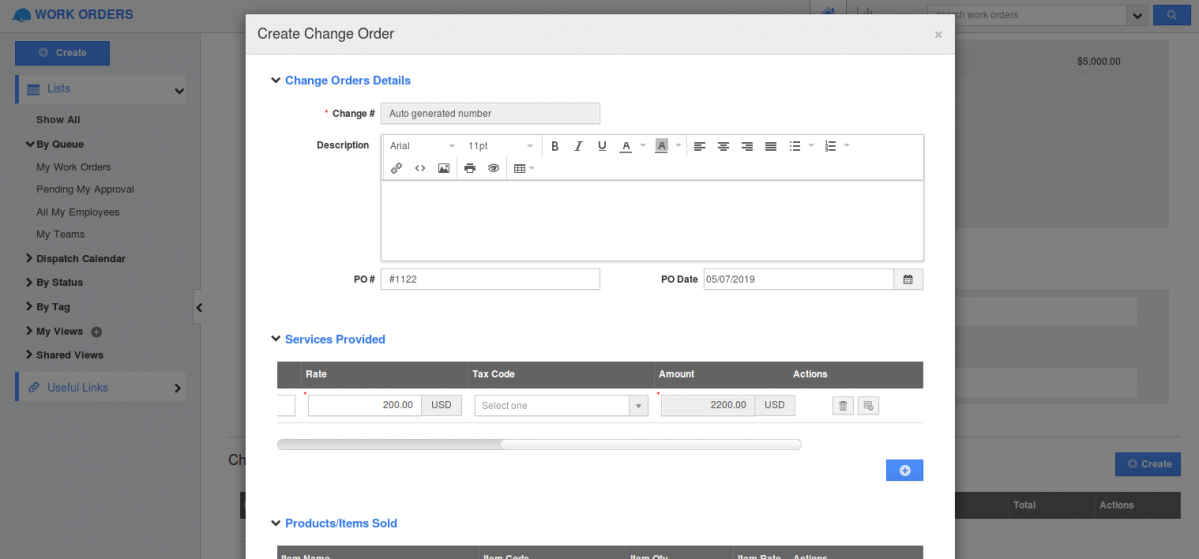Click the print icon in editor

tap(470, 169)
